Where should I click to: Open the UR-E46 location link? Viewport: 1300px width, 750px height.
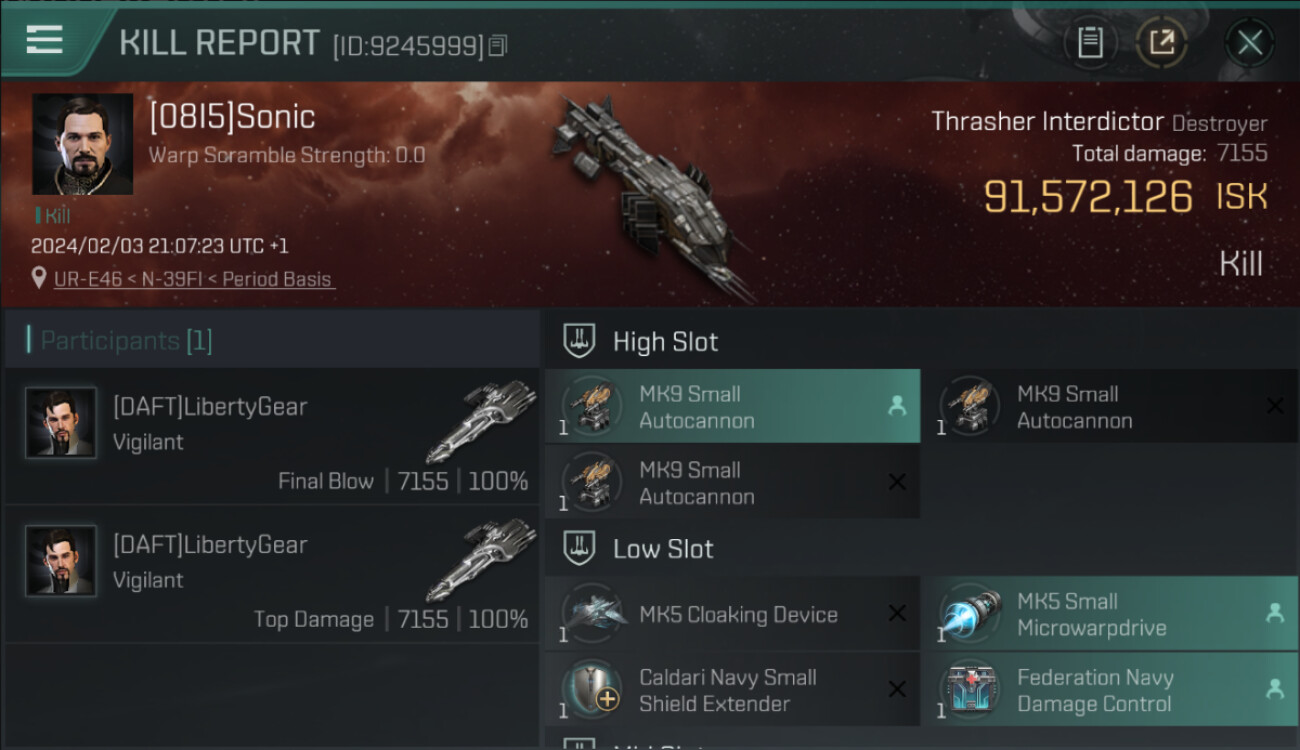coord(194,279)
